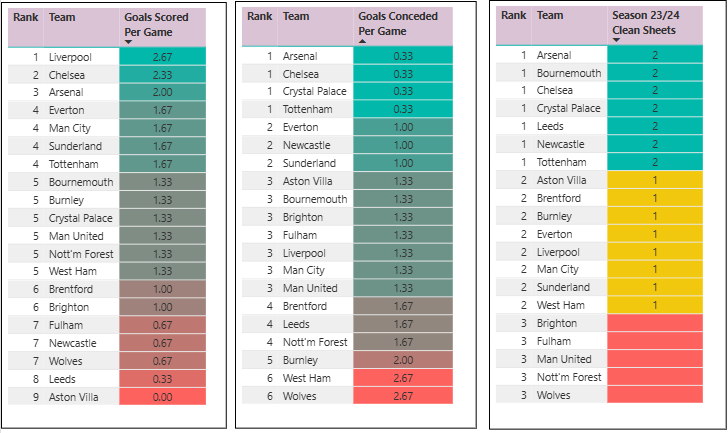
Task: Select Liverpool in the Goals Scored table
Action: click(71, 57)
